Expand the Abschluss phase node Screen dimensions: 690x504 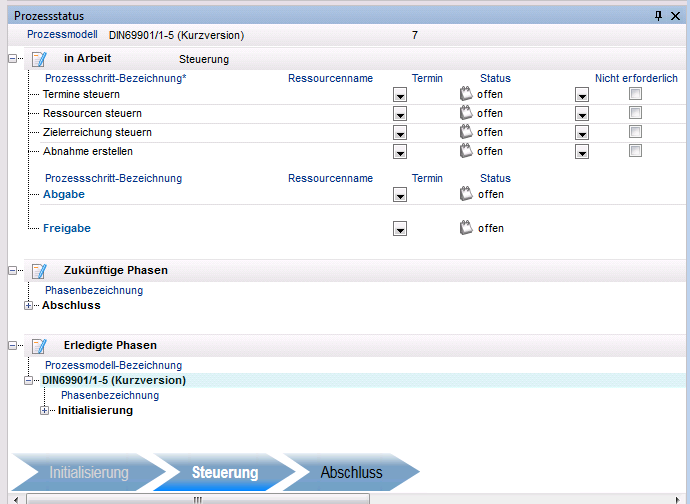28,305
